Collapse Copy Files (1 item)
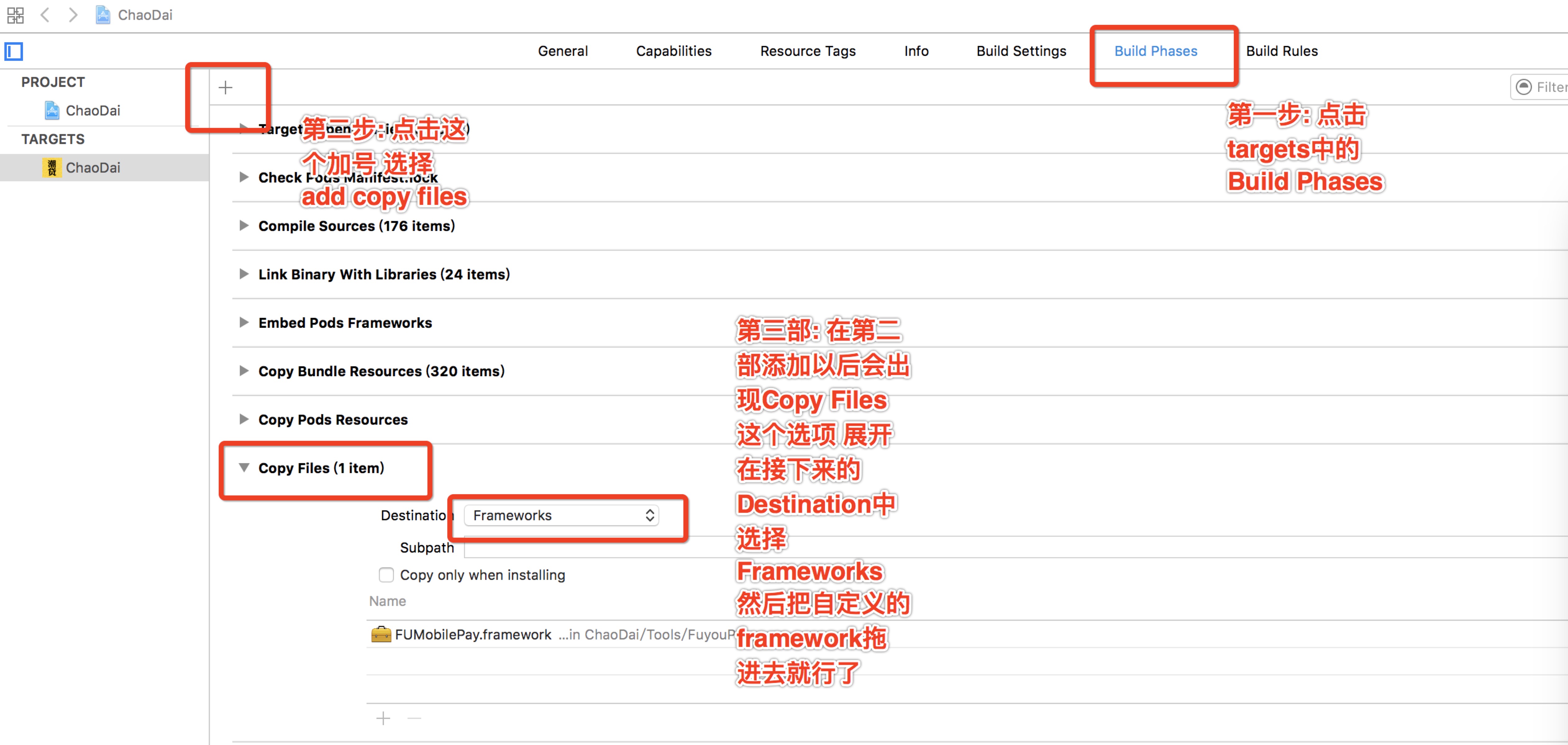The height and width of the screenshot is (745, 1568). 244,468
